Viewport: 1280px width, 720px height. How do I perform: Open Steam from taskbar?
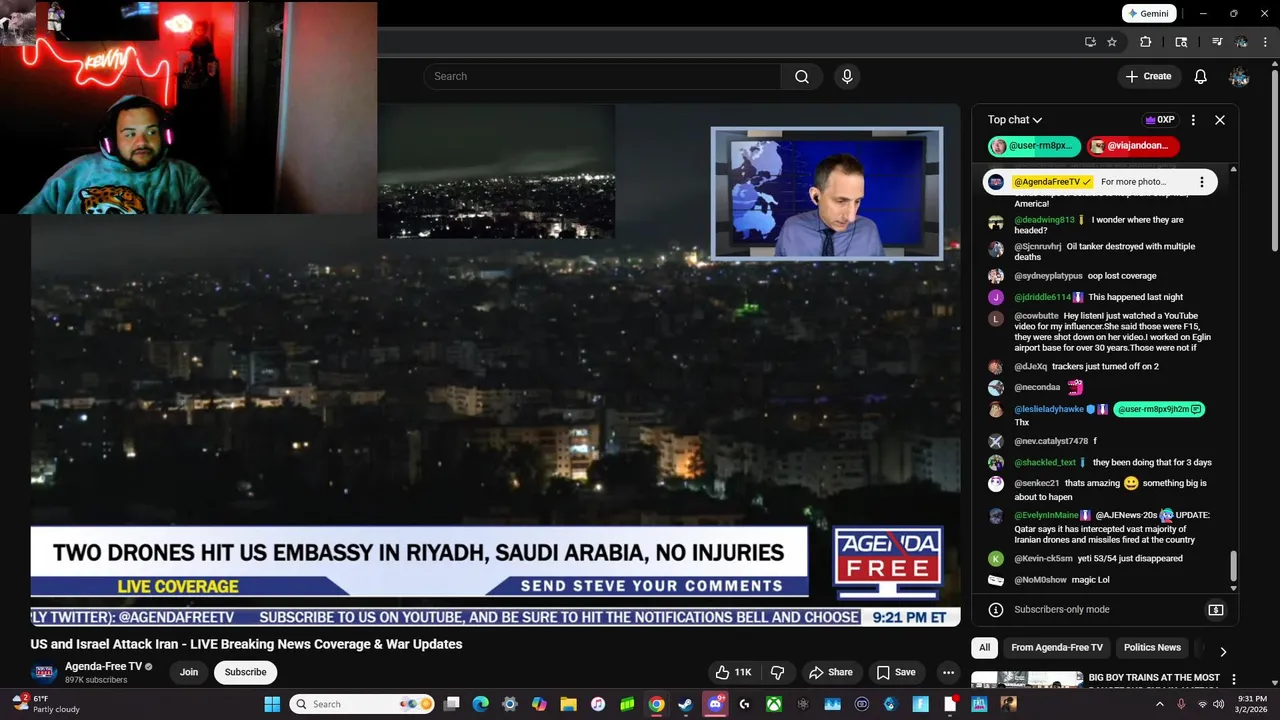pos(685,704)
